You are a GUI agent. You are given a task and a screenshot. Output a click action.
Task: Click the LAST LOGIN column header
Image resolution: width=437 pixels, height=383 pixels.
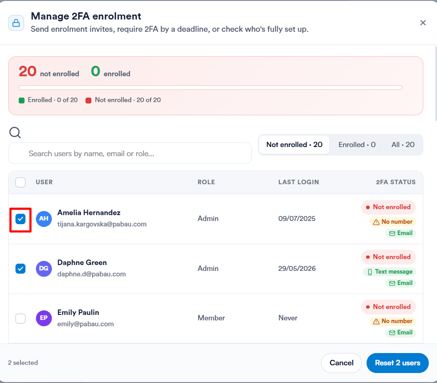click(299, 182)
